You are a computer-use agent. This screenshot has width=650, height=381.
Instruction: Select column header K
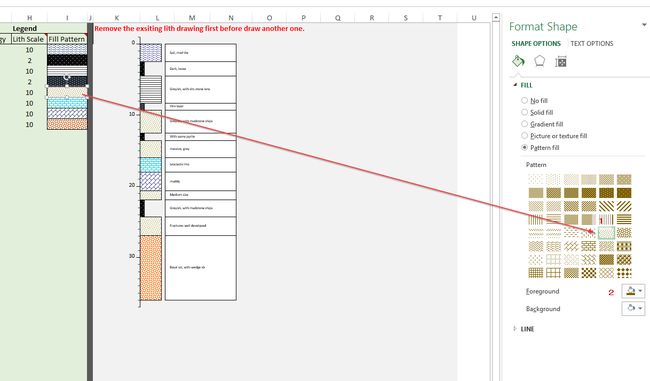point(116,17)
